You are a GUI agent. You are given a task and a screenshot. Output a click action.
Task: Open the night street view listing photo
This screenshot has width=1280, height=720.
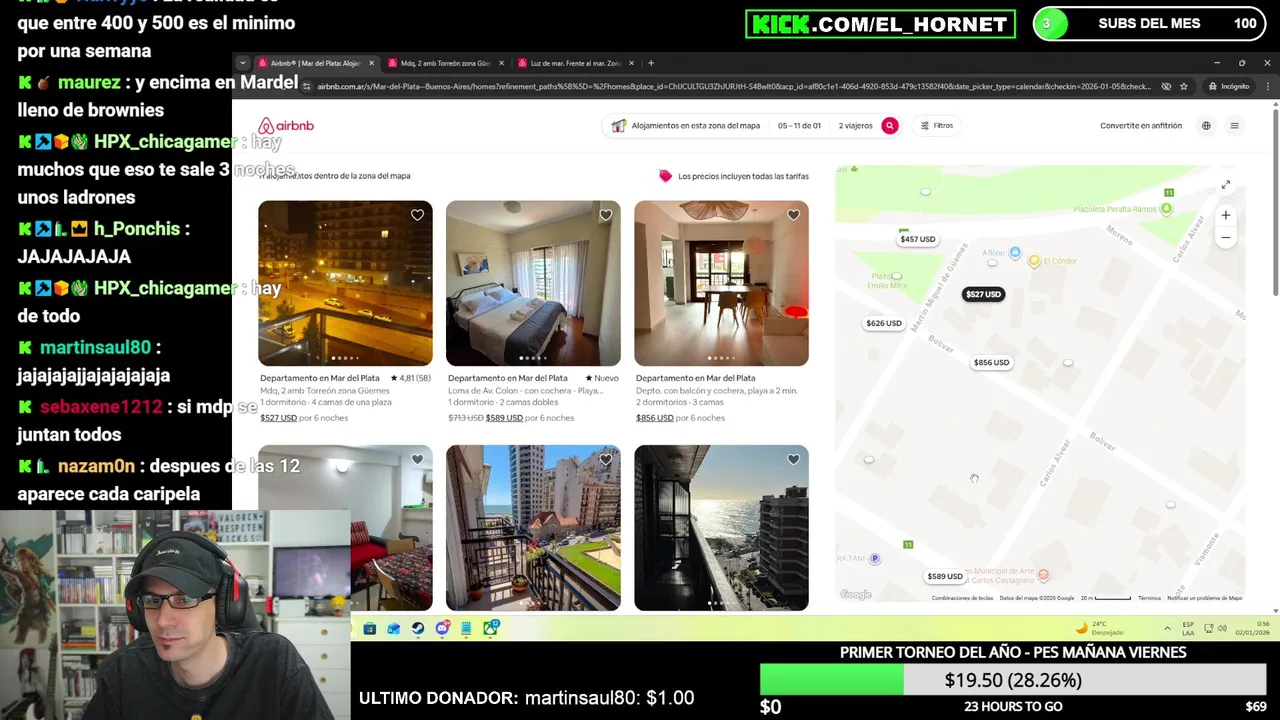[345, 284]
